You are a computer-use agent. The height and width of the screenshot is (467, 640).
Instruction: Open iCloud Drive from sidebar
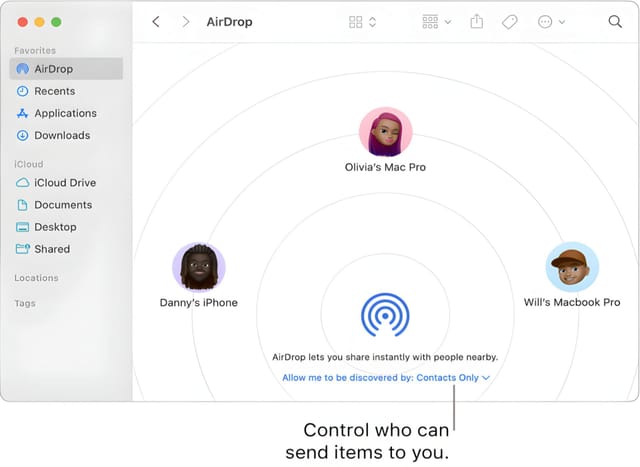pyautogui.click(x=65, y=183)
